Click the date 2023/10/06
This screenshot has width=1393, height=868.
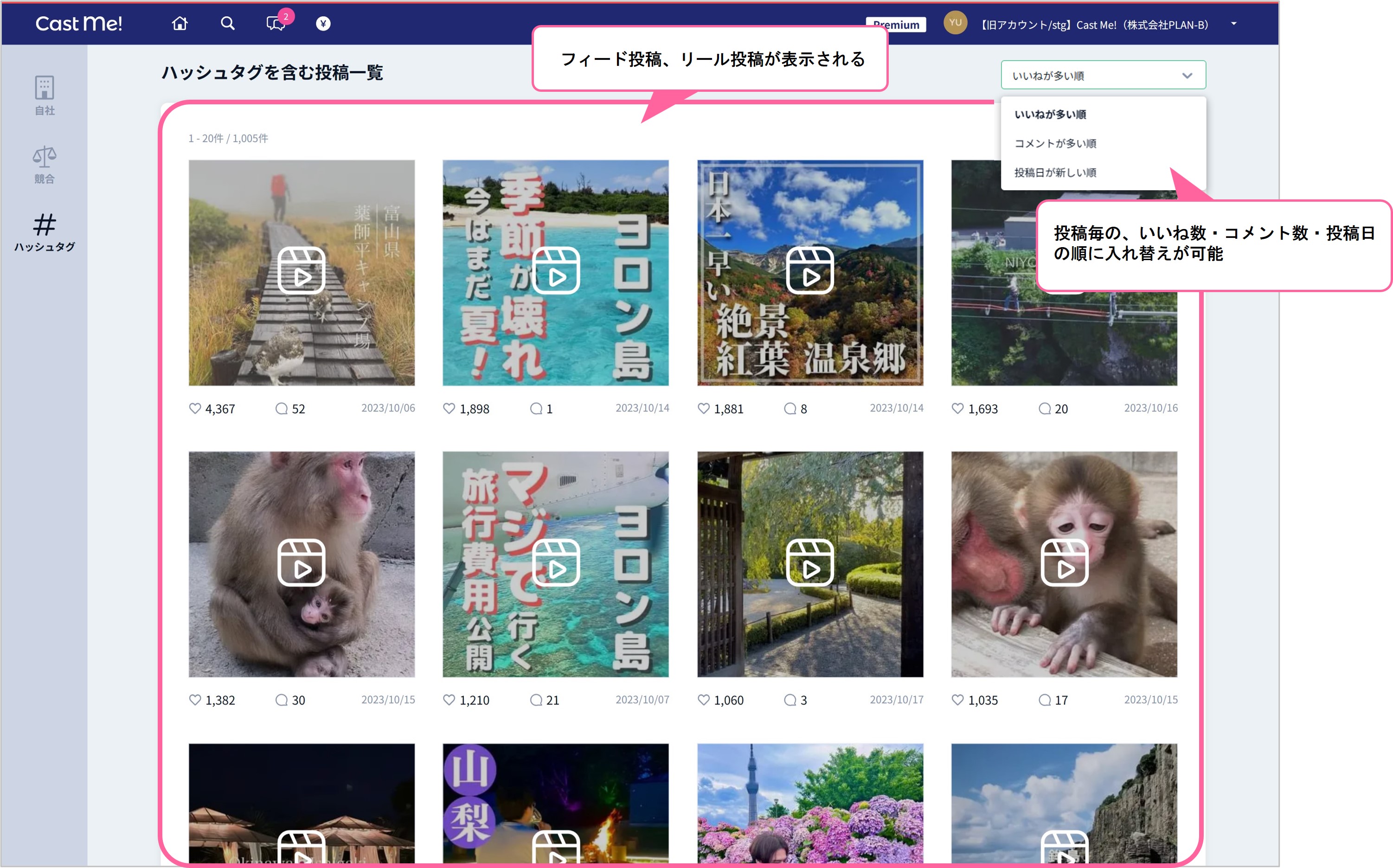tap(388, 408)
